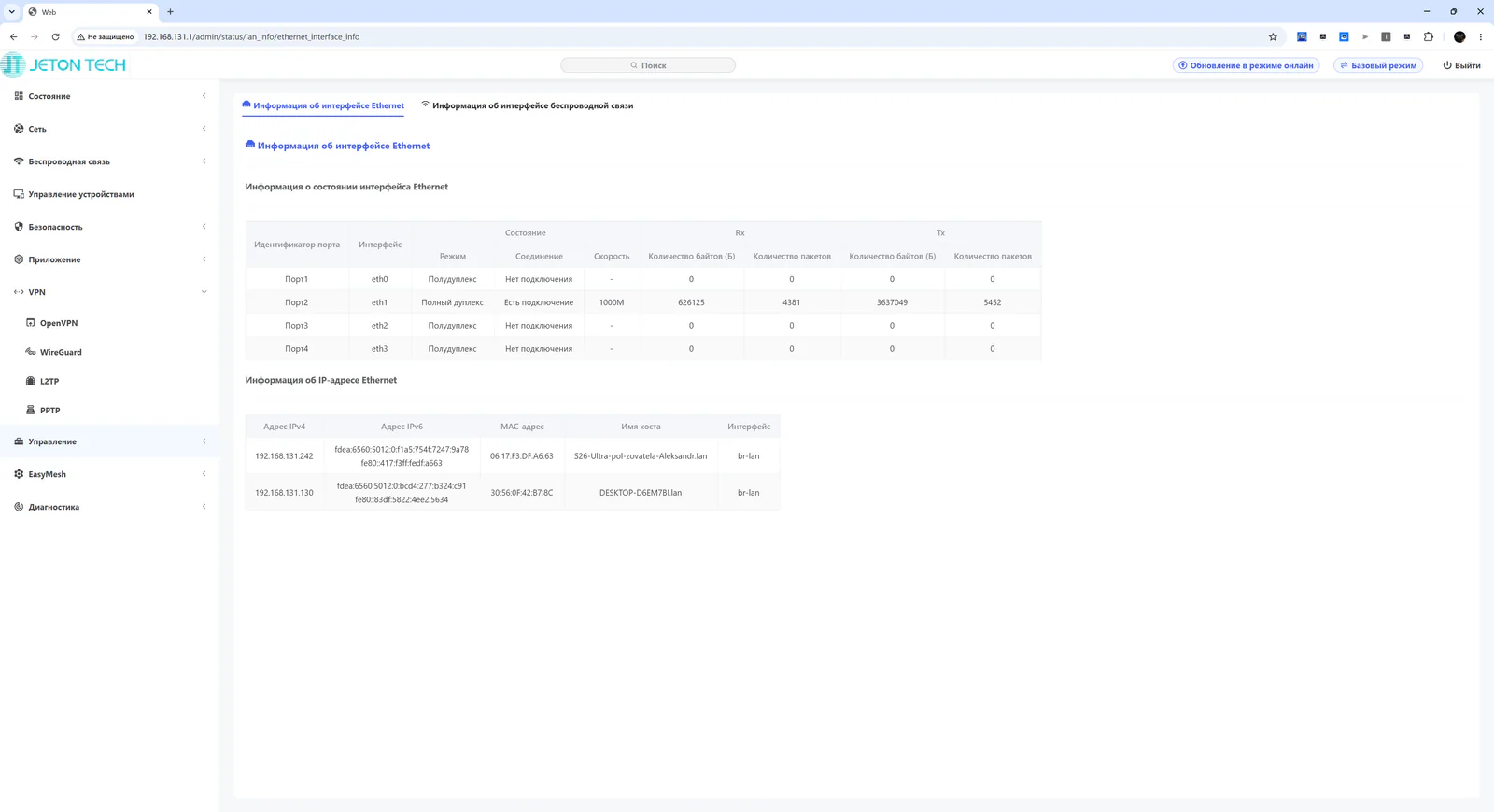Screen dimensions: 1494x812
Task: Select the Ethernet interface info tab
Action: (x=323, y=105)
